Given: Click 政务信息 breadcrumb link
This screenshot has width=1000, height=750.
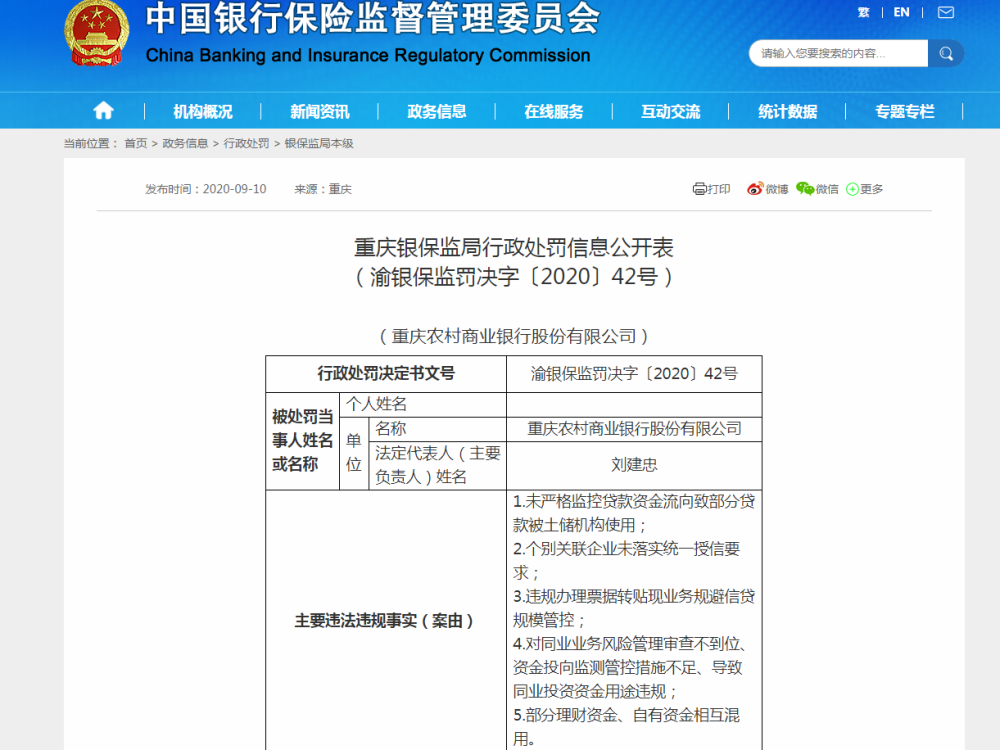Looking at the screenshot, I should pos(185,143).
